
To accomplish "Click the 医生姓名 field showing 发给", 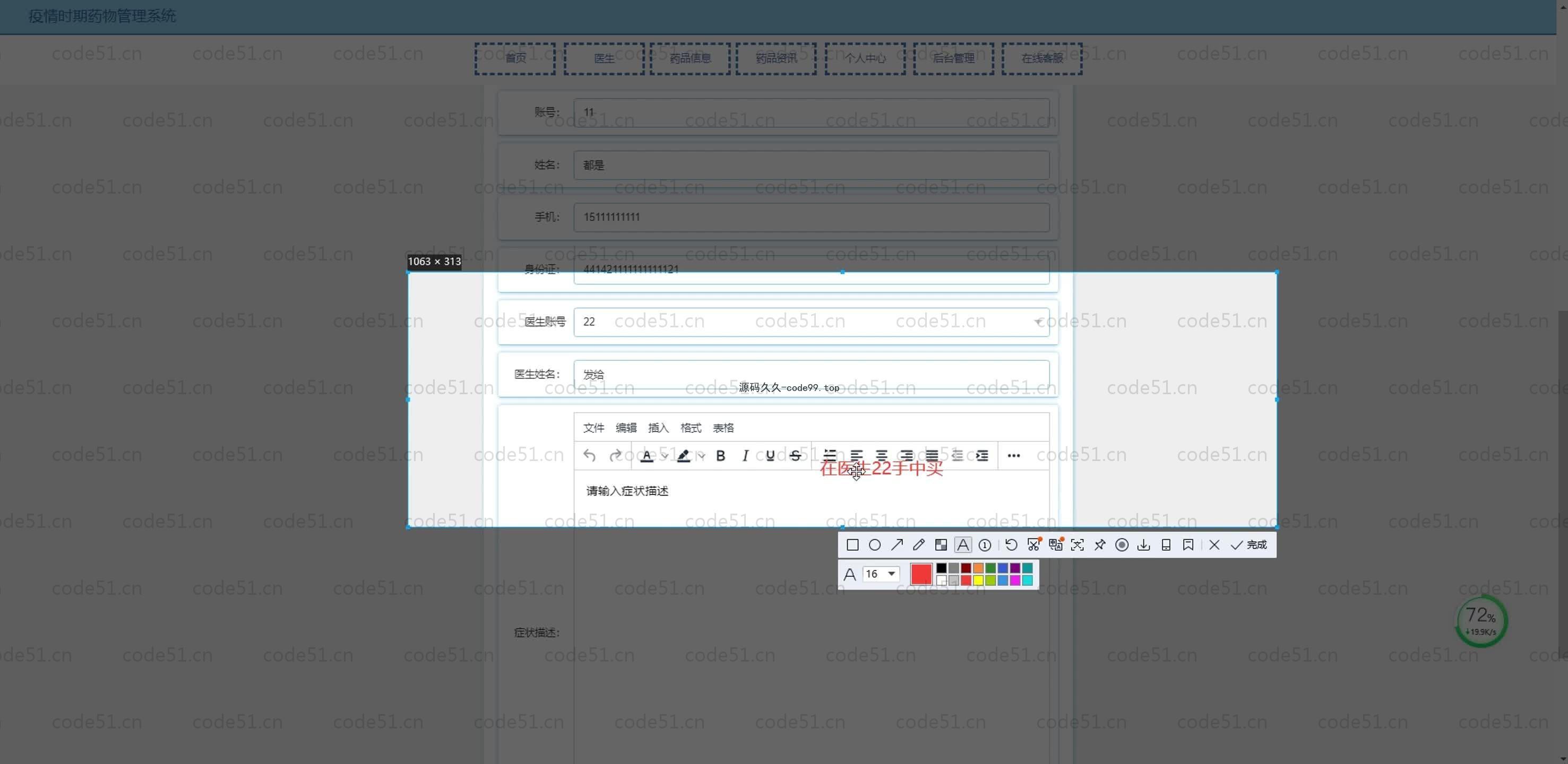I will click(x=812, y=374).
